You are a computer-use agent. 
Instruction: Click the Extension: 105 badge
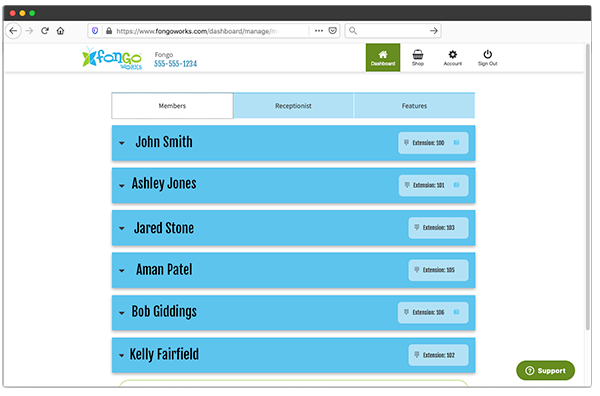coord(439,270)
